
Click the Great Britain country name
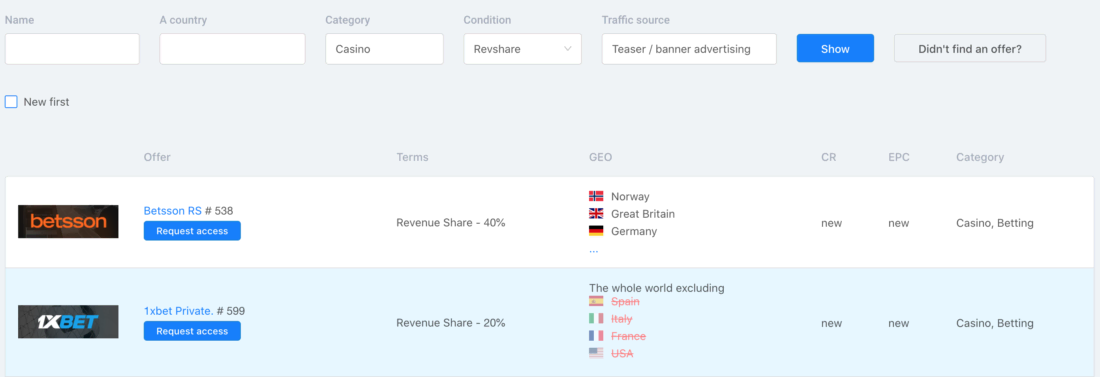coord(643,214)
